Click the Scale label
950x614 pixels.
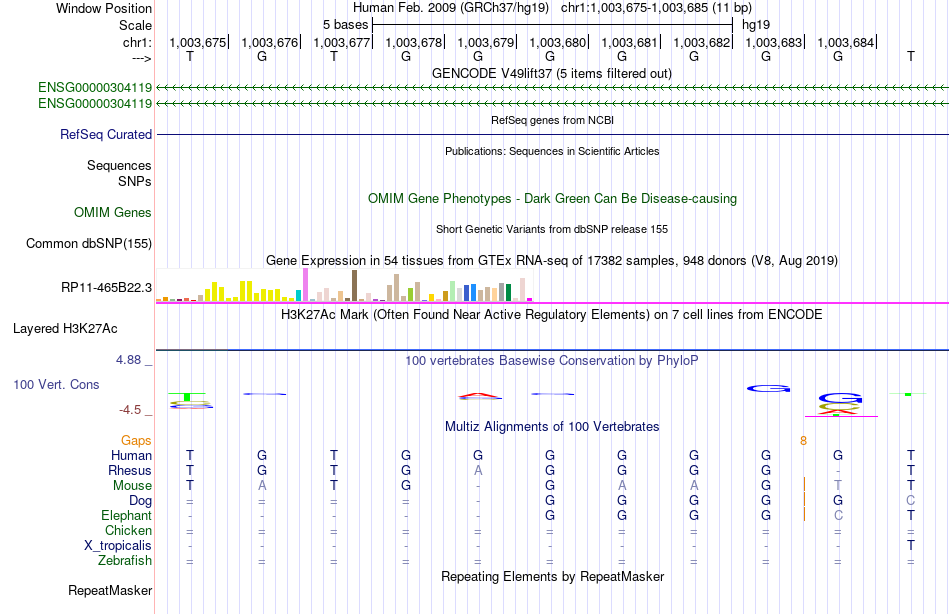coord(135,25)
